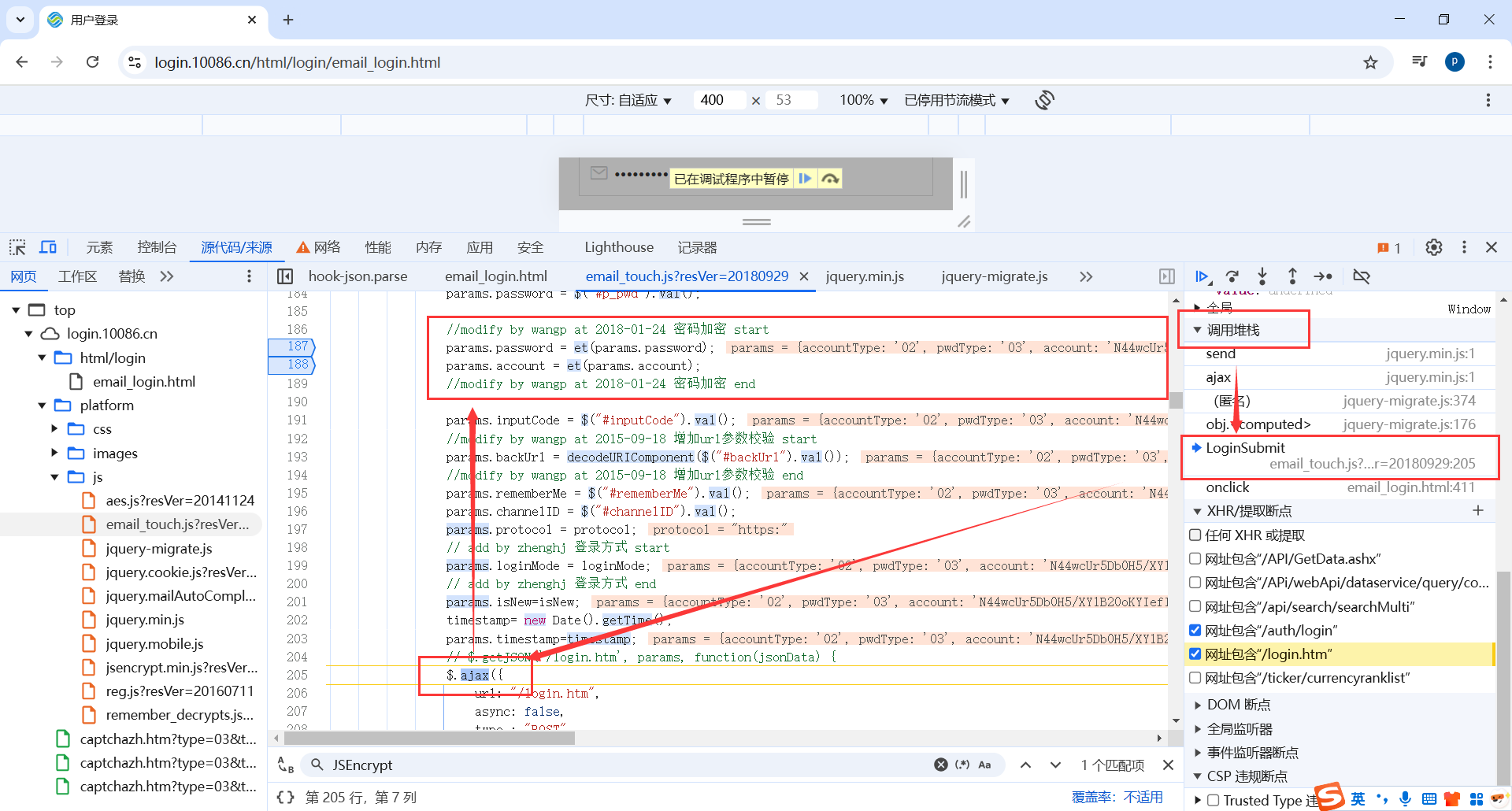Select the LoginSubmit call stack frame
This screenshot has height=811, width=1512.
pos(1340,456)
